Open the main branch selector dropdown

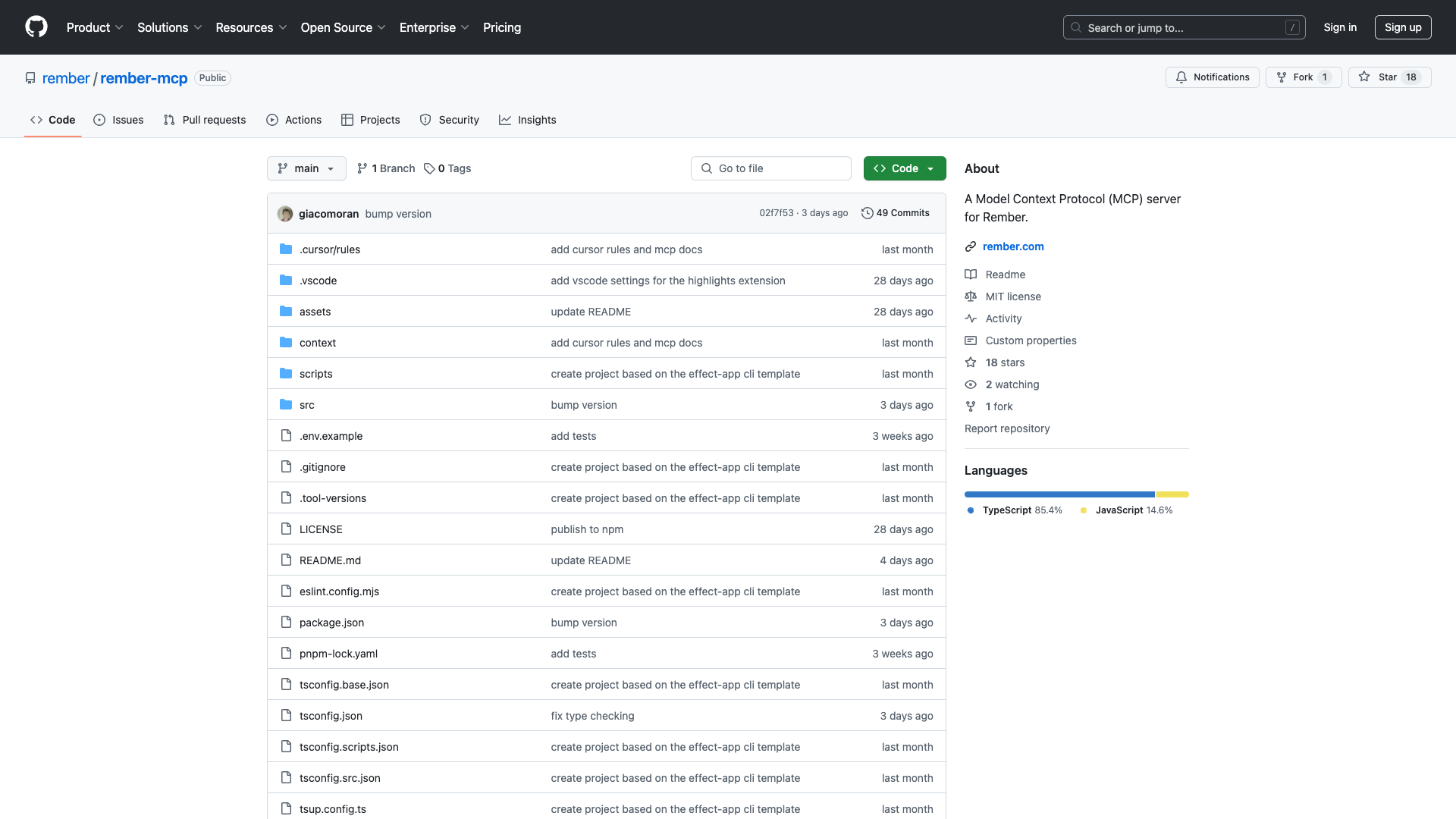pos(306,168)
